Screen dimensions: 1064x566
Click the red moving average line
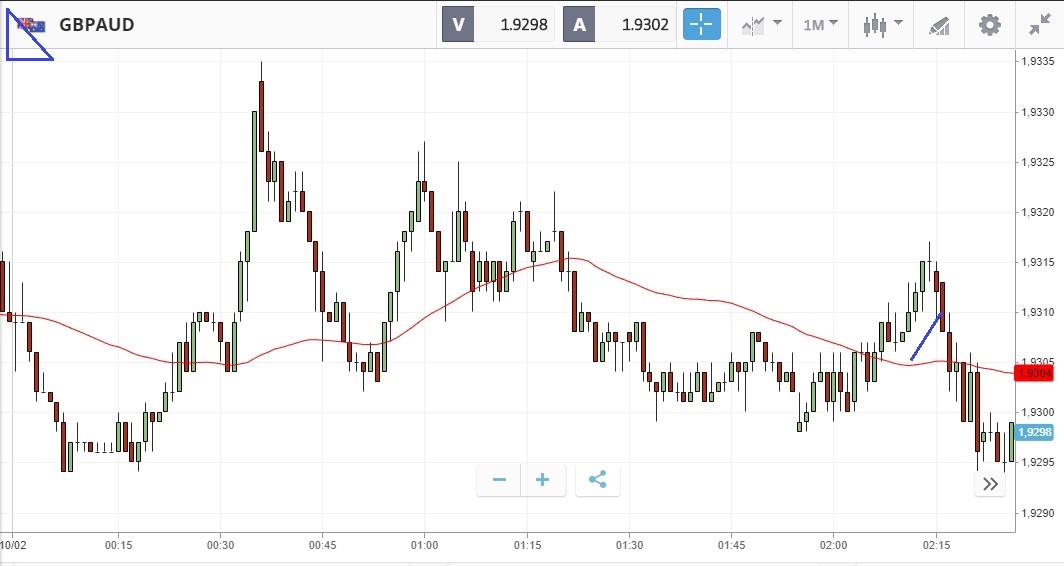click(700, 299)
